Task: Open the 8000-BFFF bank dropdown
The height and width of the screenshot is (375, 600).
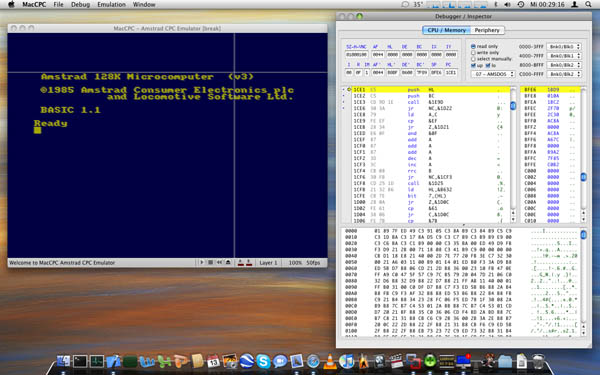Action: pos(564,65)
